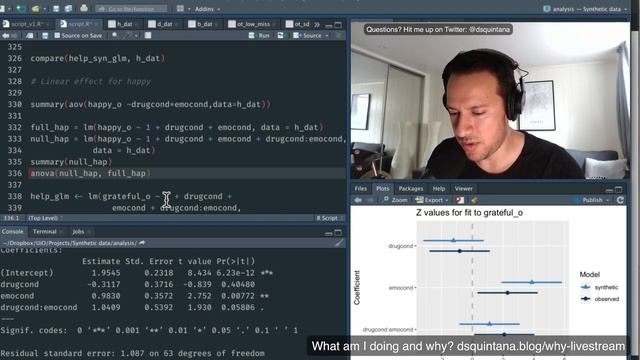Click the Go to file/function search field
The height and width of the screenshot is (360, 640).
coord(131,9)
